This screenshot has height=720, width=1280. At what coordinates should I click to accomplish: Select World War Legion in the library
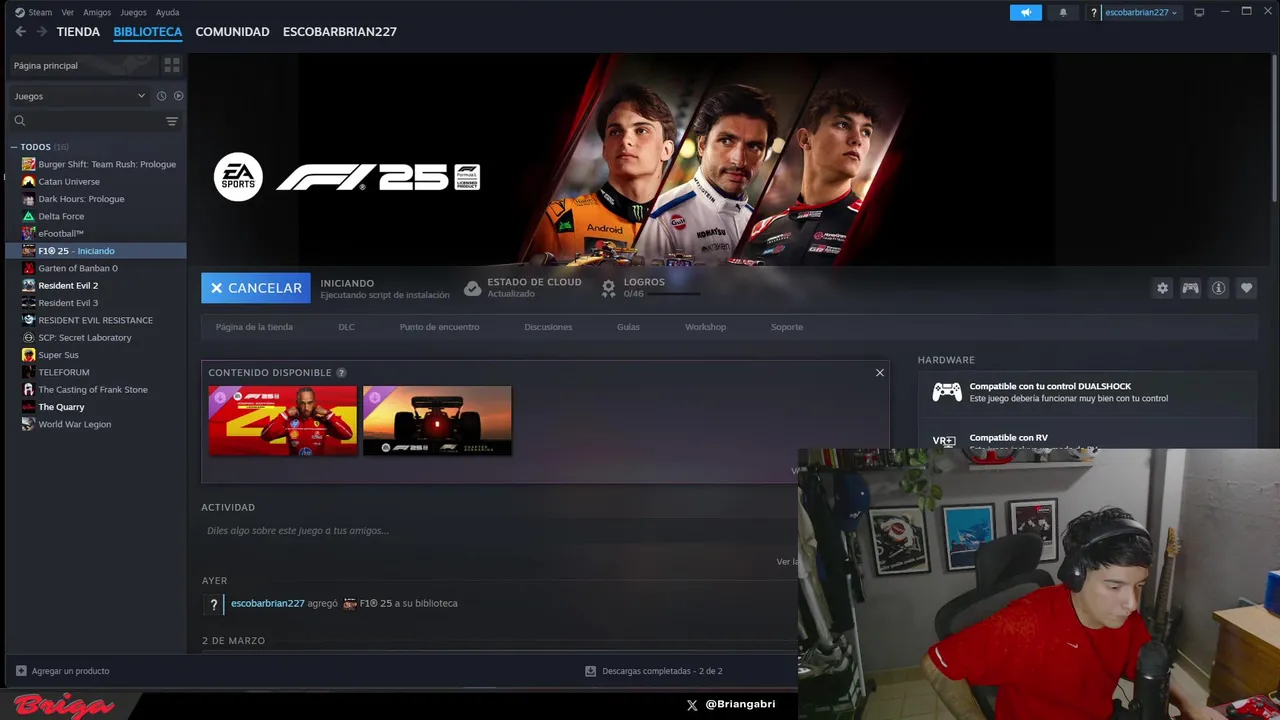pyautogui.click(x=95, y=424)
